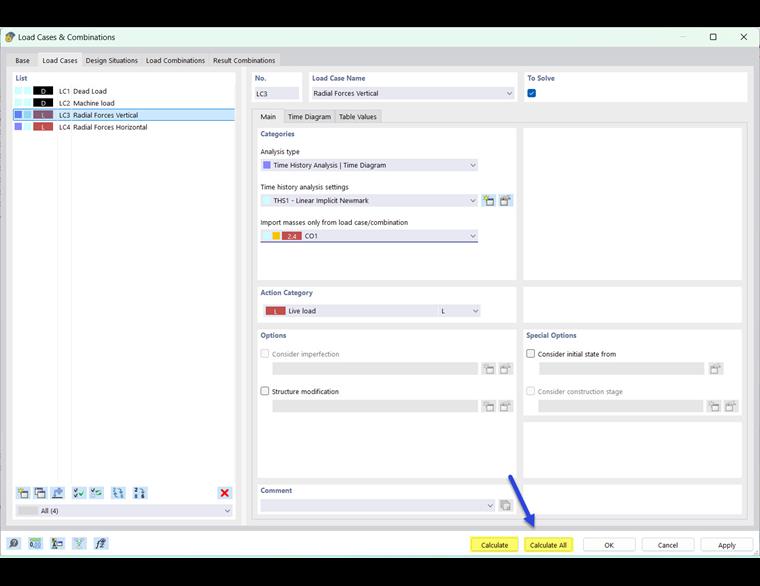Click edit icon beside initial state field
Screen dimensions: 760x586
pos(715,369)
